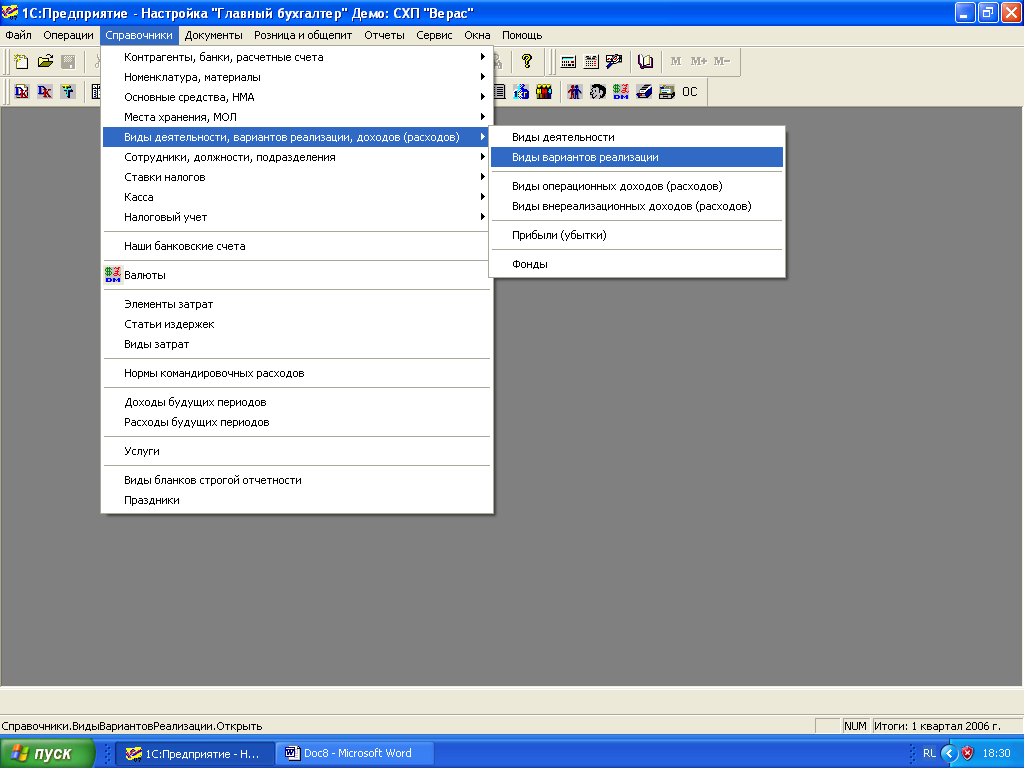Screen dimensions: 1024x768
Task: Open Наши банковские счета
Action: [296, 246]
